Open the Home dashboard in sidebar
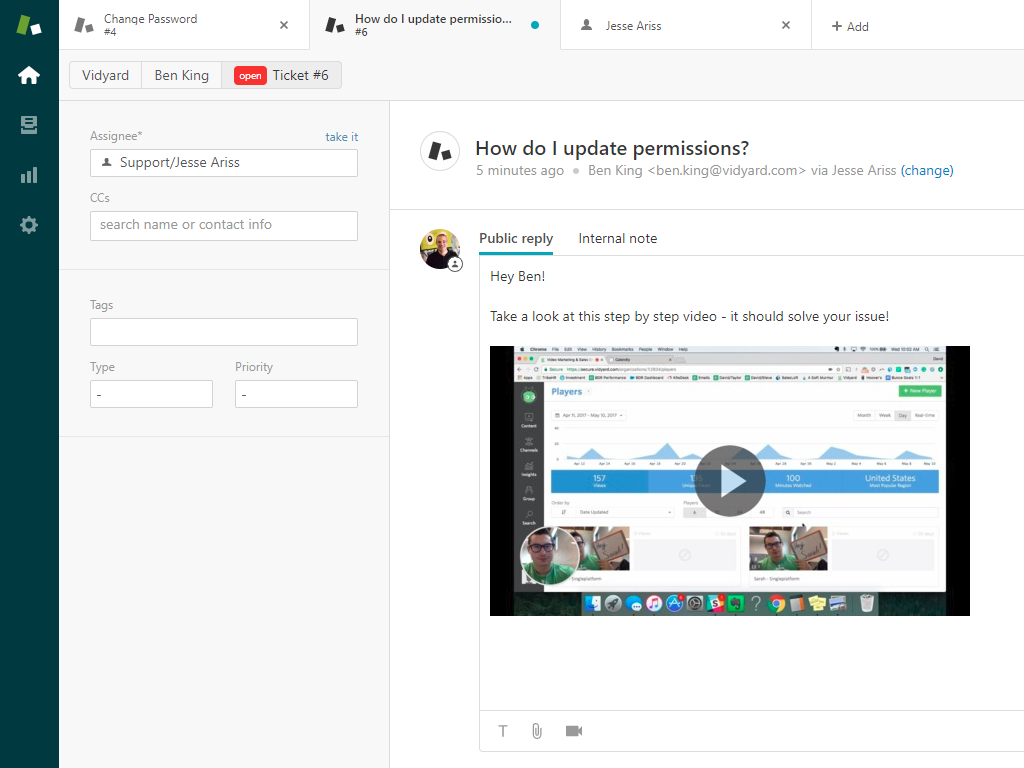The height and width of the screenshot is (768, 1024). click(29, 75)
